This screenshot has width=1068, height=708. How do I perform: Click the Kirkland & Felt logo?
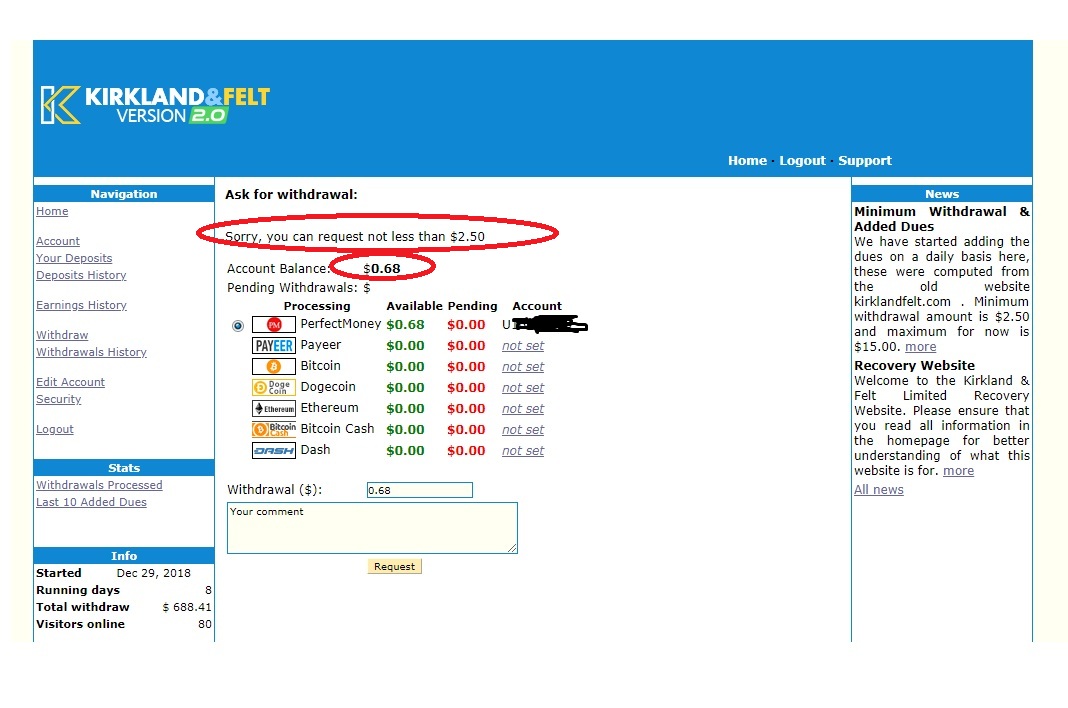[x=155, y=105]
